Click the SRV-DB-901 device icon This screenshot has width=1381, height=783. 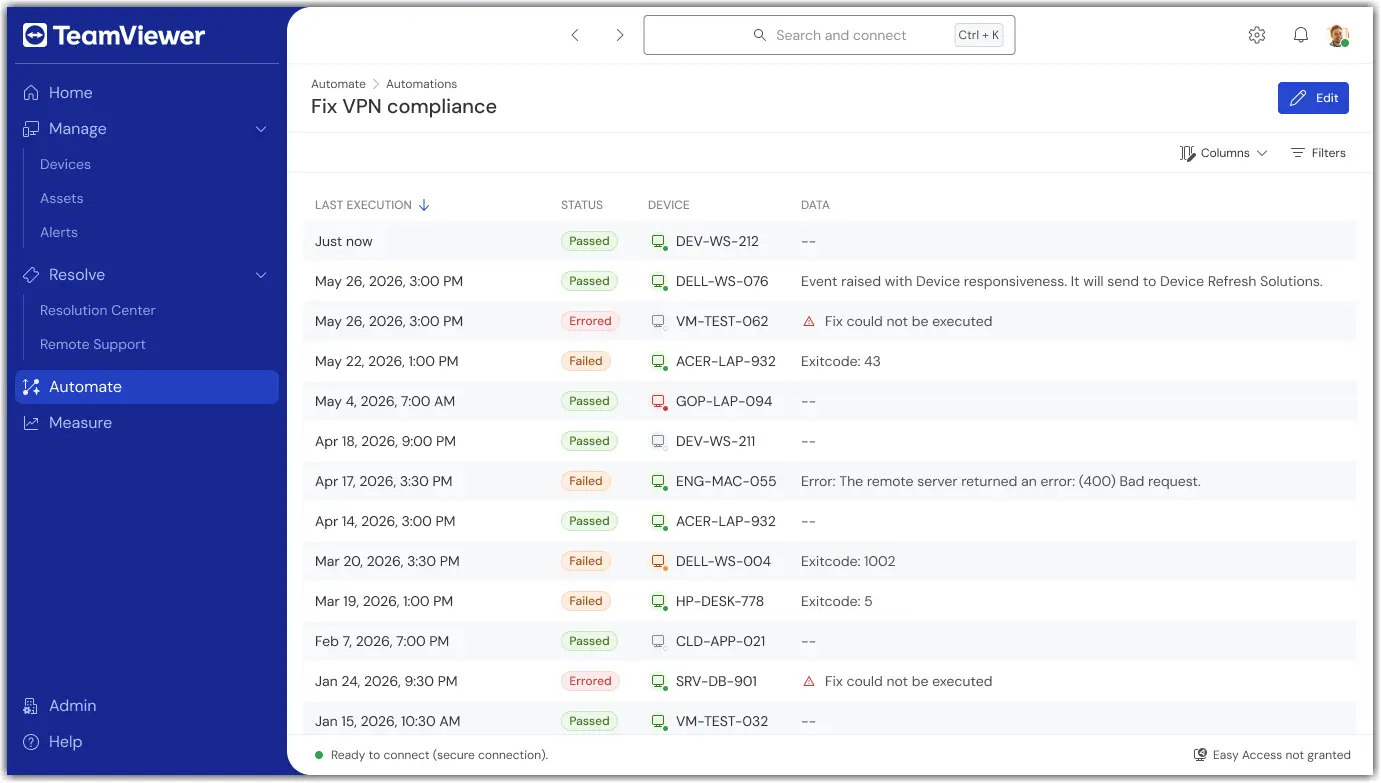tap(659, 681)
